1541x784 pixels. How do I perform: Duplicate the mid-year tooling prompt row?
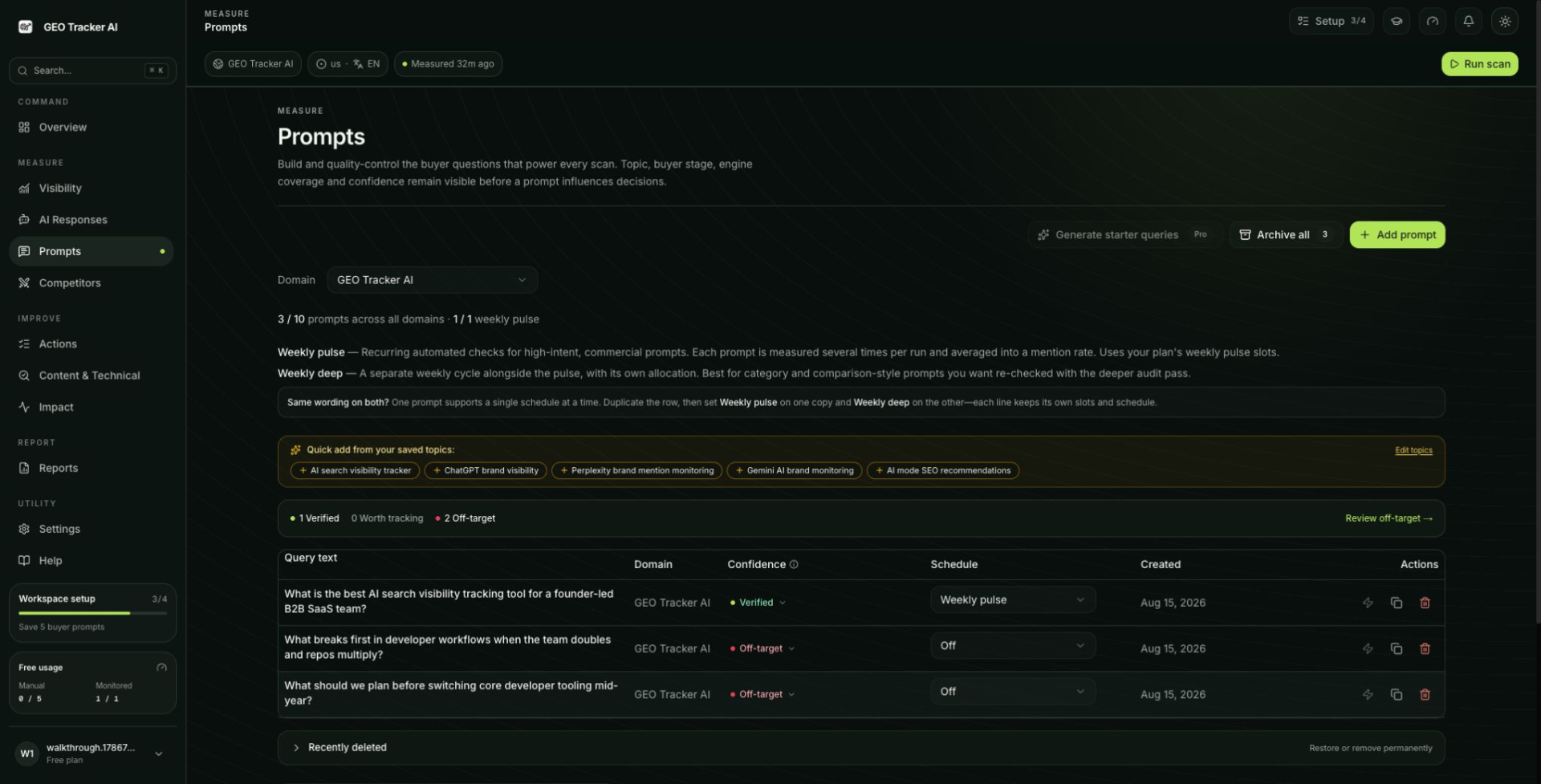tap(1397, 694)
